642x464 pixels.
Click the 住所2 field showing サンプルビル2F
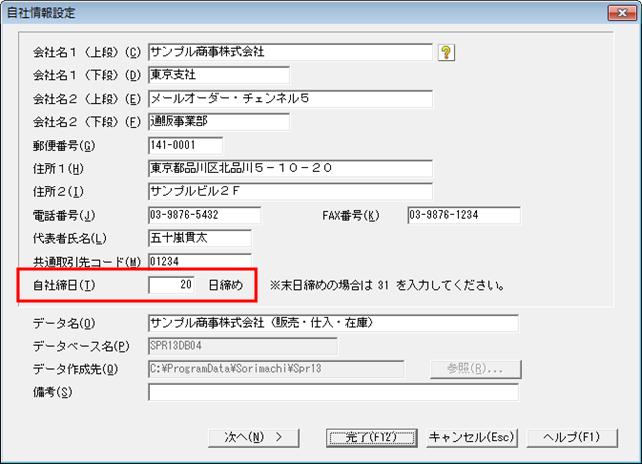click(290, 191)
